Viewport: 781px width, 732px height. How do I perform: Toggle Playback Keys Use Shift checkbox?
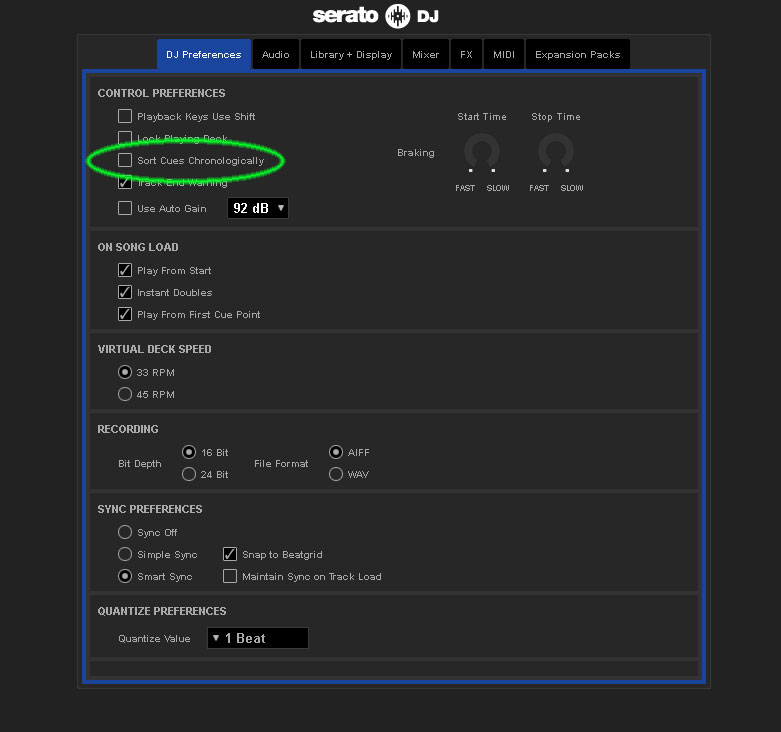click(x=125, y=117)
